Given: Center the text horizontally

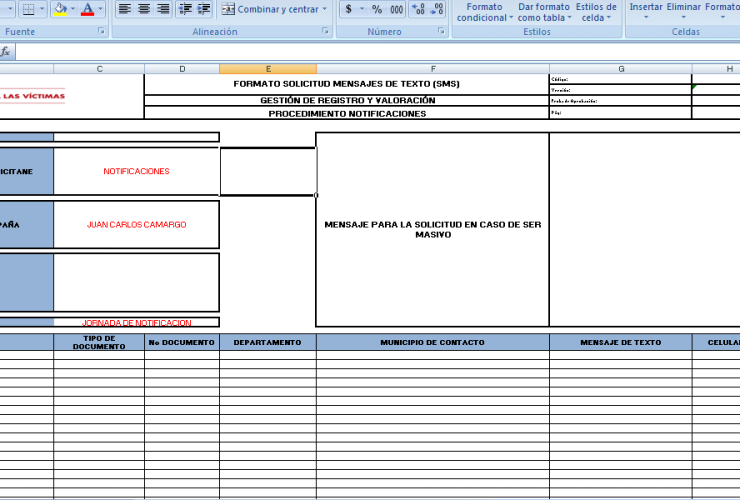Looking at the screenshot, I should (143, 9).
